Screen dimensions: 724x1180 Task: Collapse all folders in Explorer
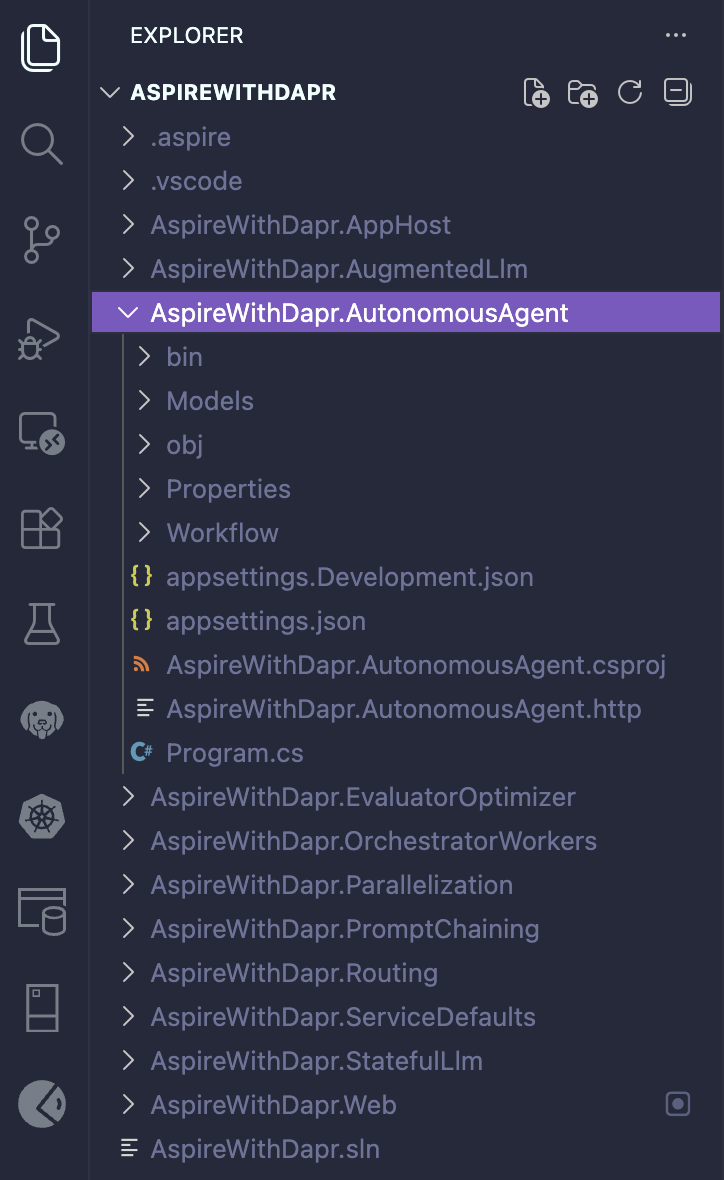click(677, 93)
